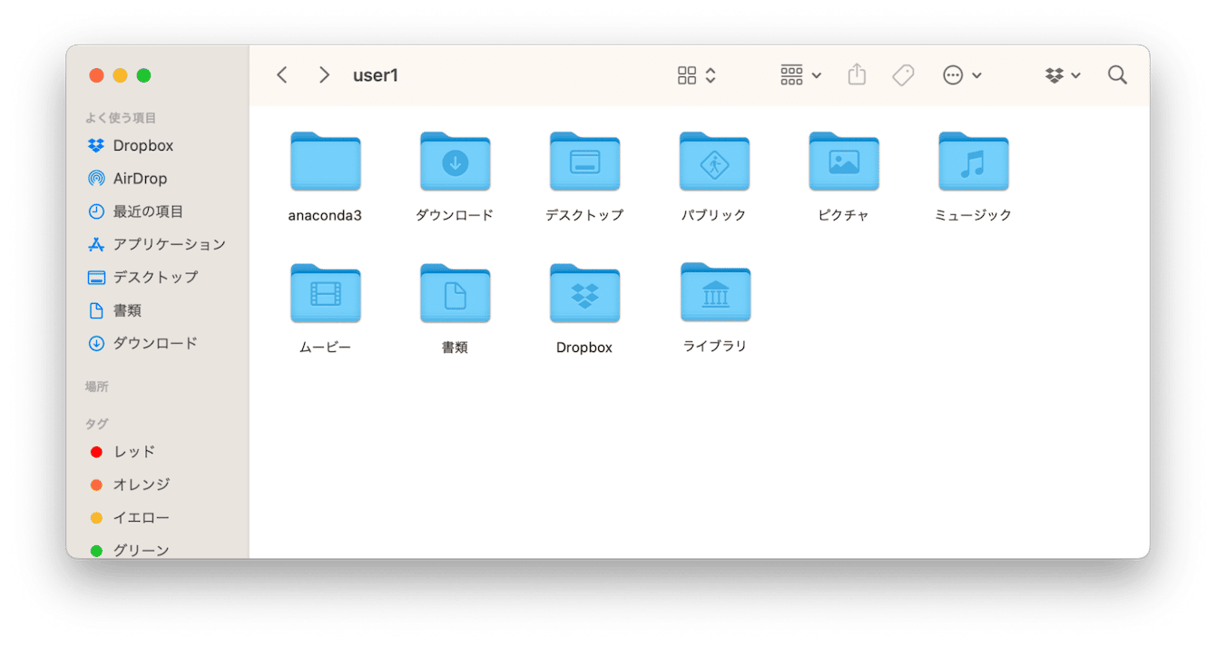Click the tag toolbar icon

pyautogui.click(x=903, y=76)
